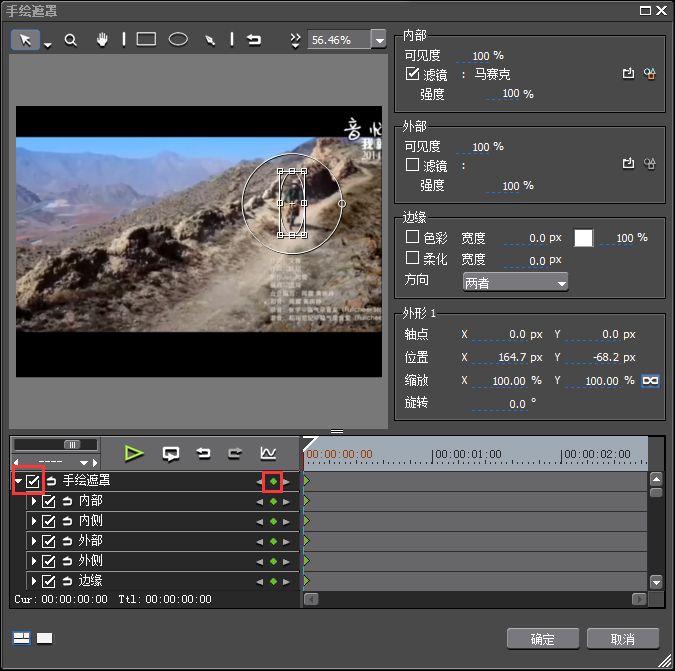Expand the 内侧 track row
This screenshot has width=675, height=671.
click(33, 521)
